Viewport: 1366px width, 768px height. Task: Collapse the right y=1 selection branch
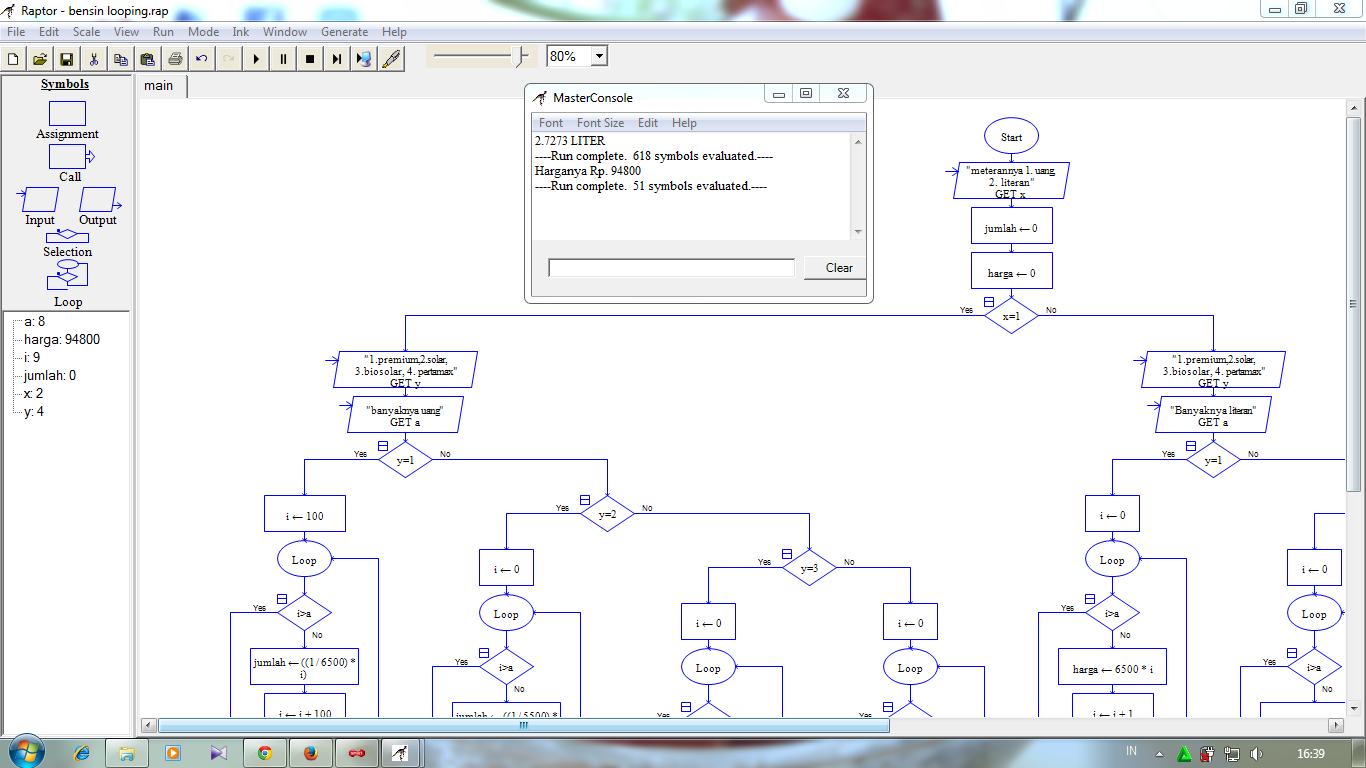click(x=1190, y=445)
